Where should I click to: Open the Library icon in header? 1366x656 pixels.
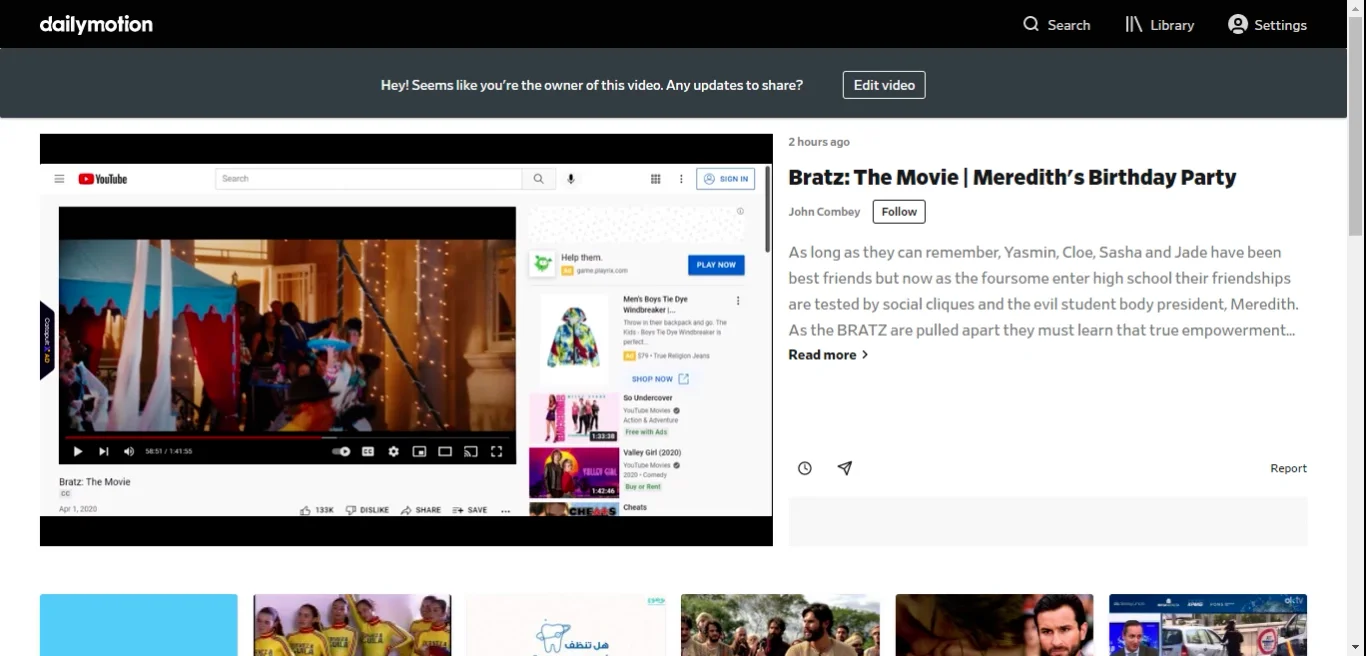coord(1134,24)
